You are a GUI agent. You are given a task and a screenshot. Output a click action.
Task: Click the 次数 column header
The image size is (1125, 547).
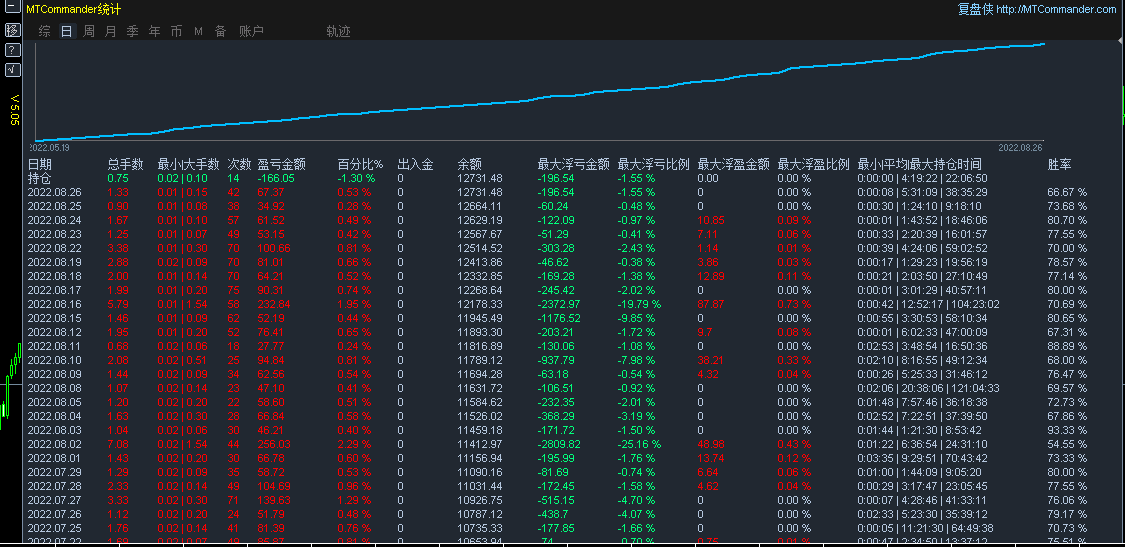(x=240, y=164)
